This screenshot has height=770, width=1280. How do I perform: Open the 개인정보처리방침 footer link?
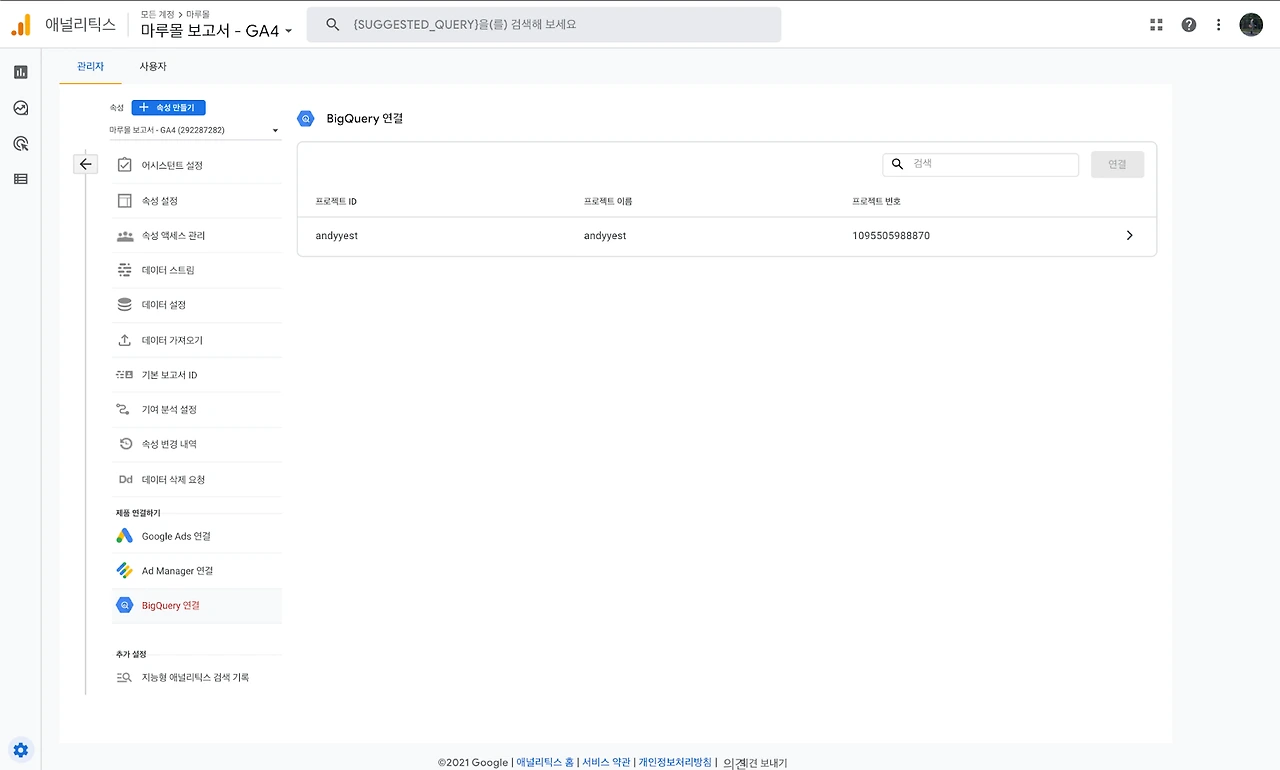[675, 762]
